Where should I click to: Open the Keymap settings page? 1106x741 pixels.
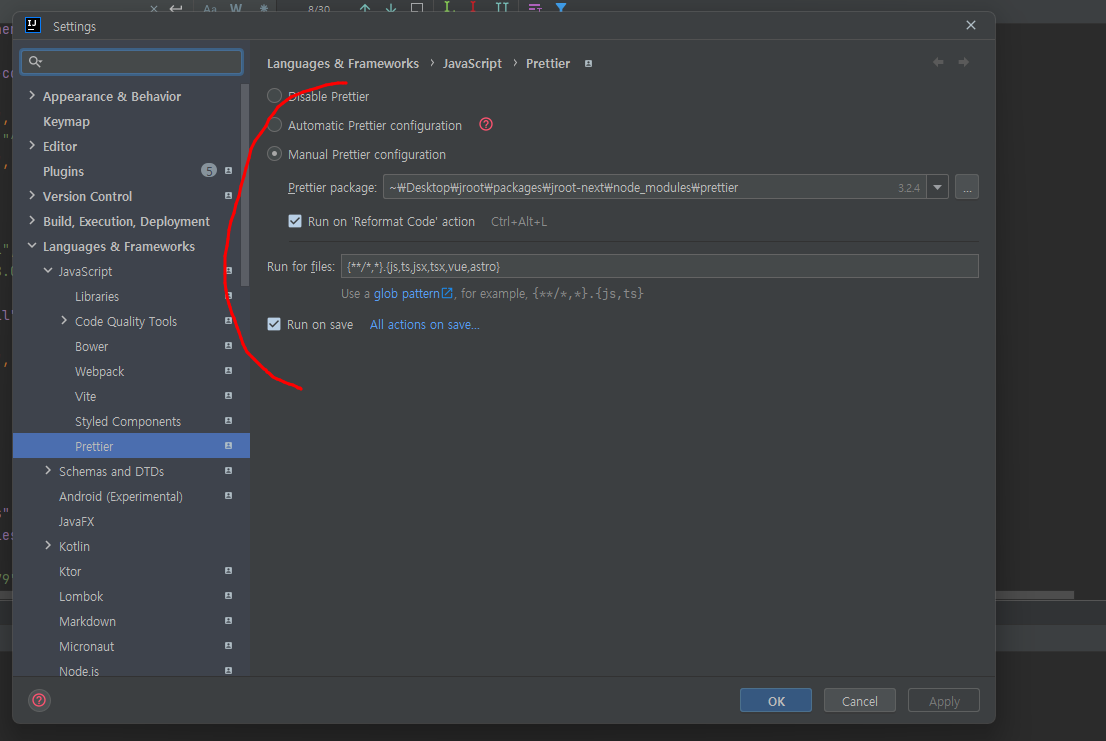(66, 121)
